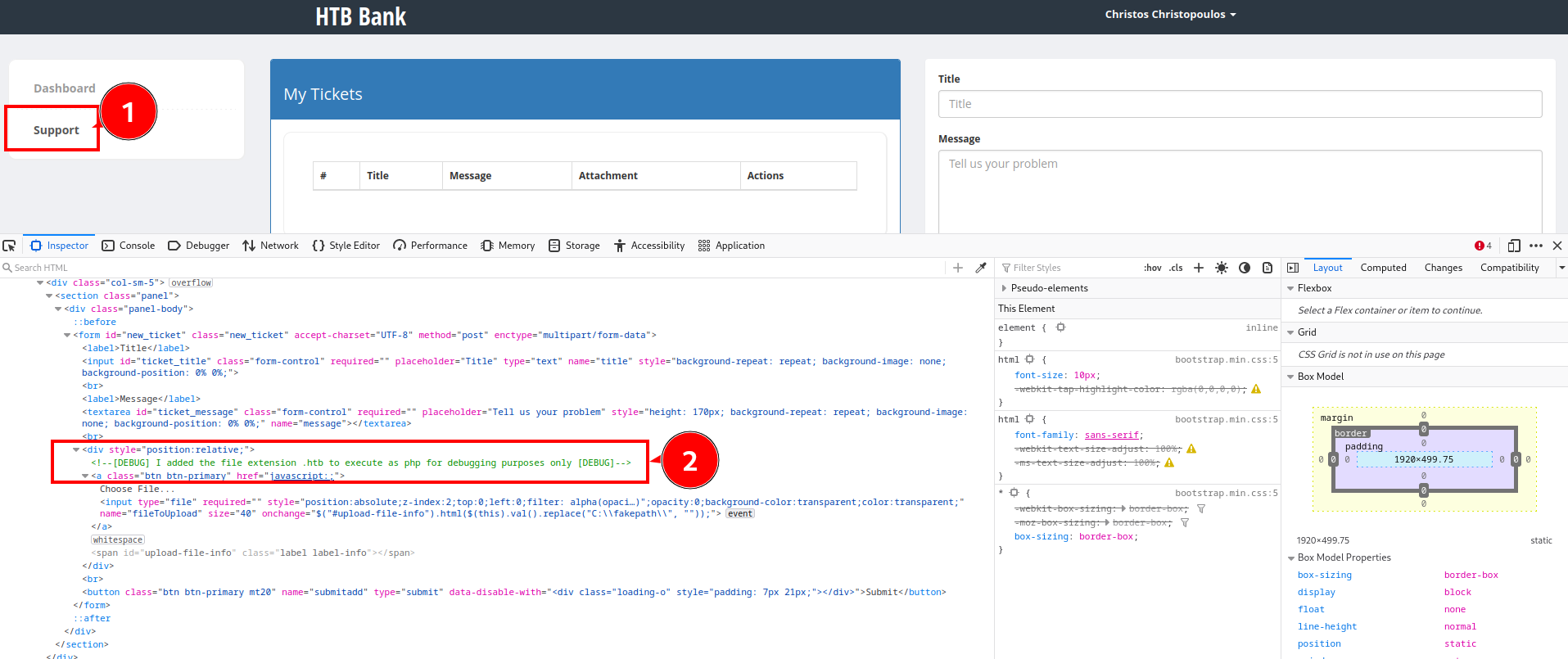
Task: Click the Tell us your problem textarea
Action: pos(1240,192)
